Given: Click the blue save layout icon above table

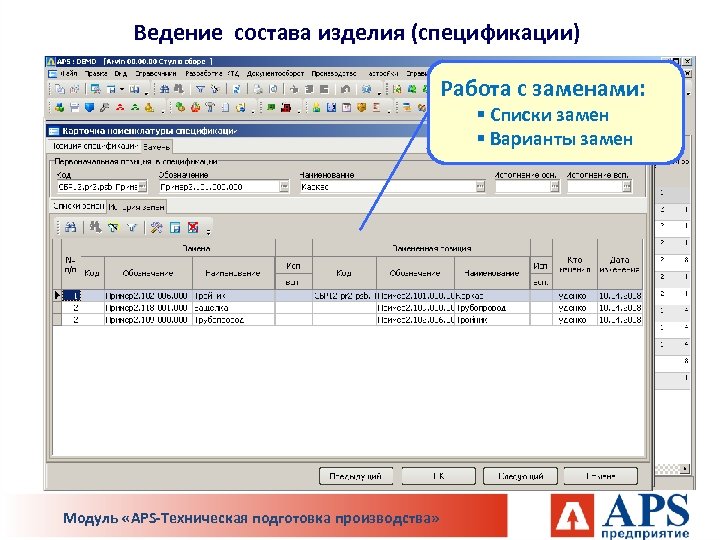Looking at the screenshot, I should (x=175, y=227).
